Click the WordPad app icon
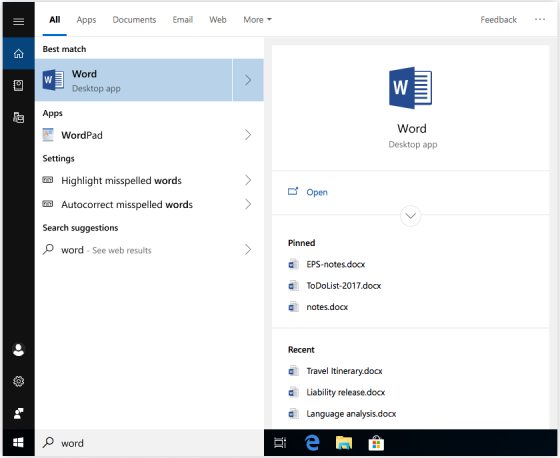Screen dimensions: 560x458 (48, 135)
